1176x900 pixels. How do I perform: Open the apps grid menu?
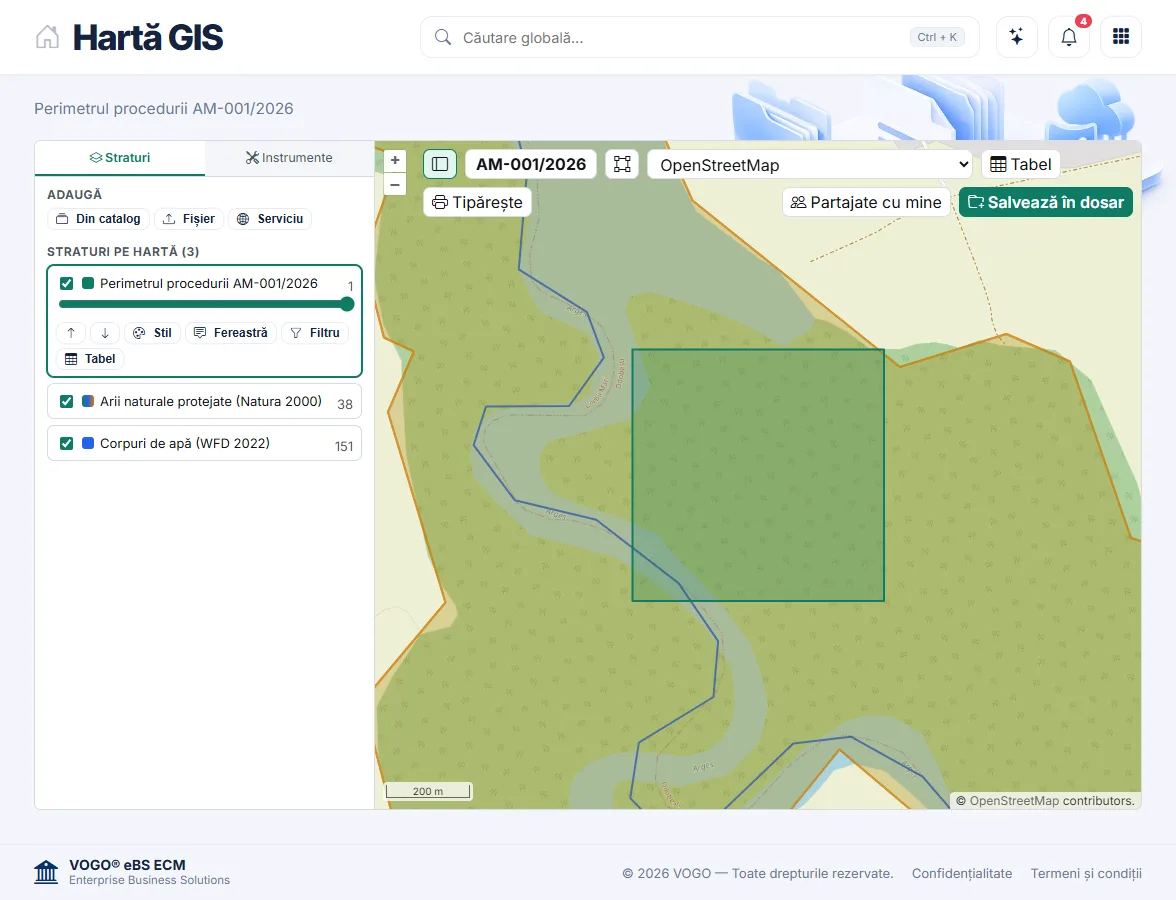point(1120,37)
